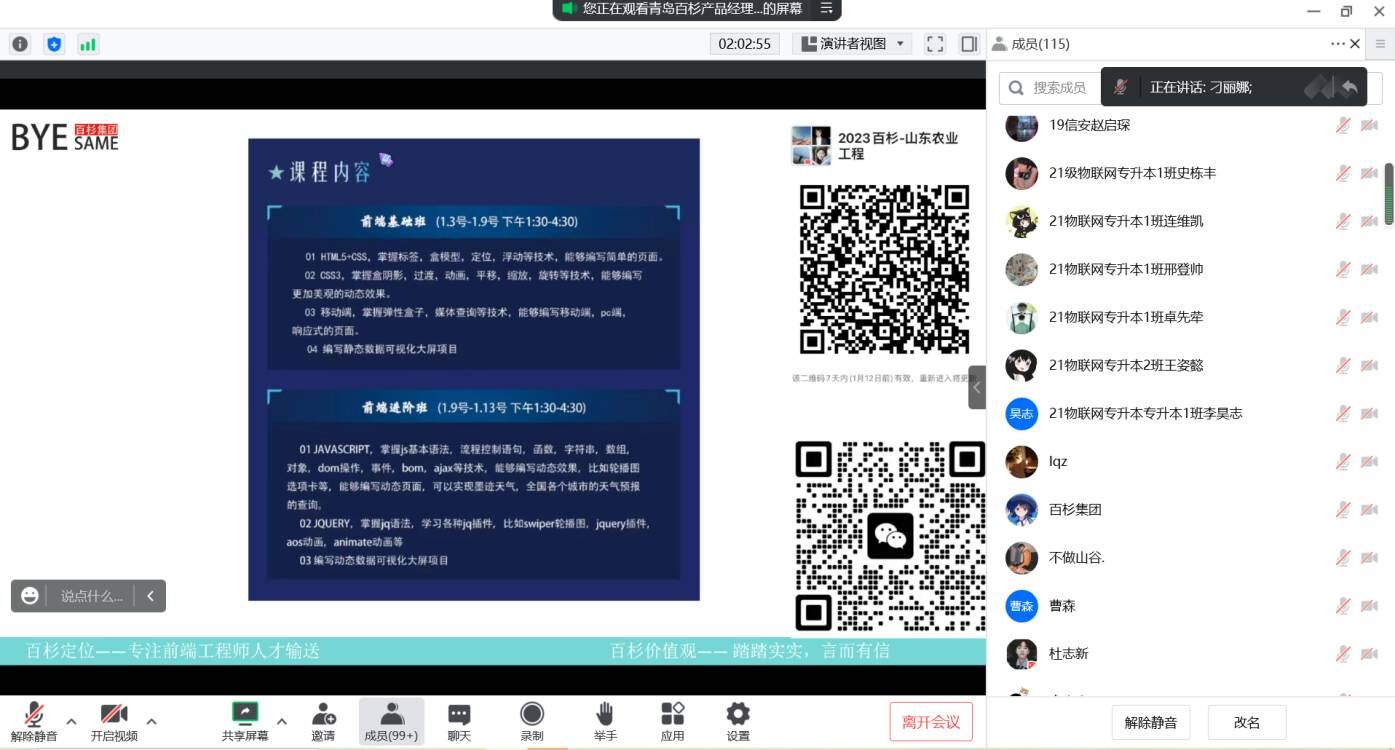Expand audio options arrow beside mute
The height and width of the screenshot is (750, 1395).
click(71, 721)
